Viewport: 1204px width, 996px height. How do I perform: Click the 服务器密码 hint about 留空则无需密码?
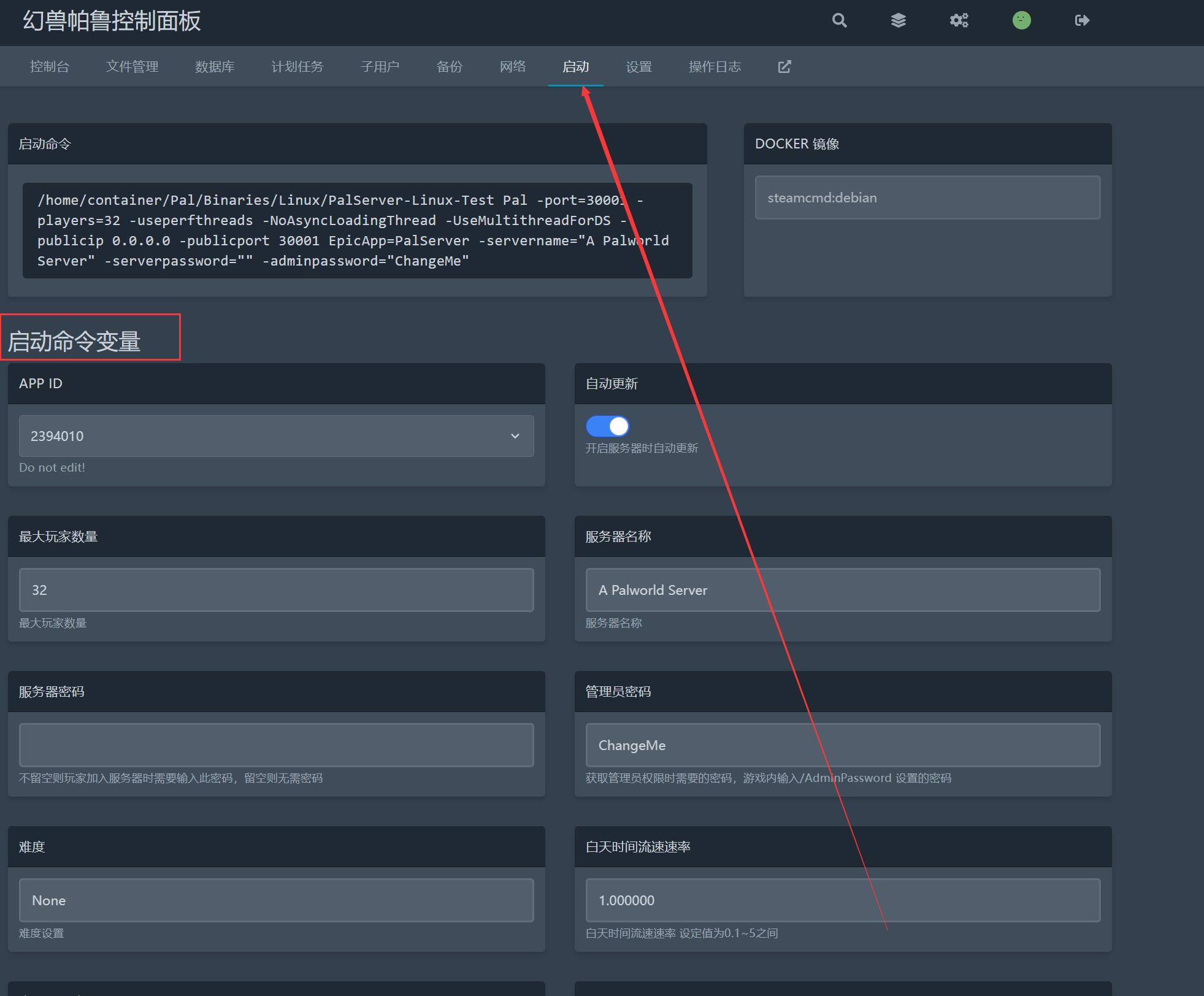point(171,778)
